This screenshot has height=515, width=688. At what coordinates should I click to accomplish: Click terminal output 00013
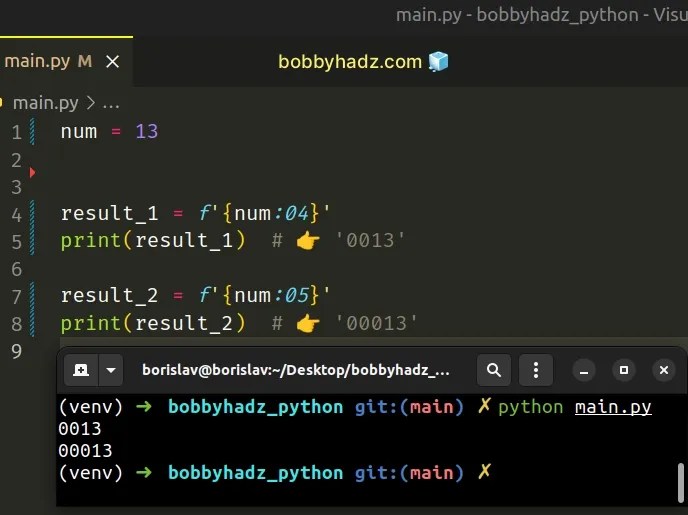[x=85, y=451]
